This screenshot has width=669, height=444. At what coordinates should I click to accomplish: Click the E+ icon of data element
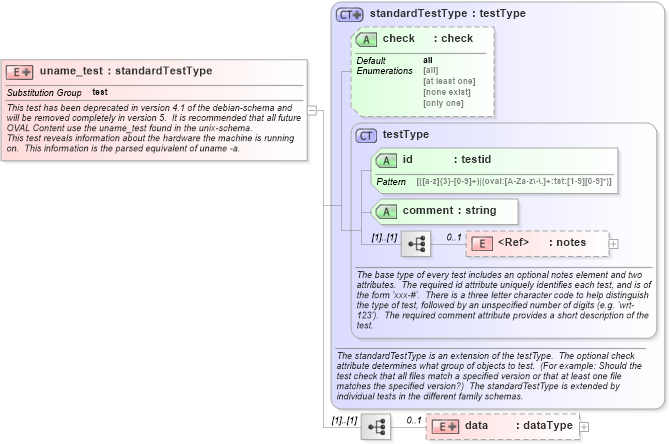click(445, 427)
